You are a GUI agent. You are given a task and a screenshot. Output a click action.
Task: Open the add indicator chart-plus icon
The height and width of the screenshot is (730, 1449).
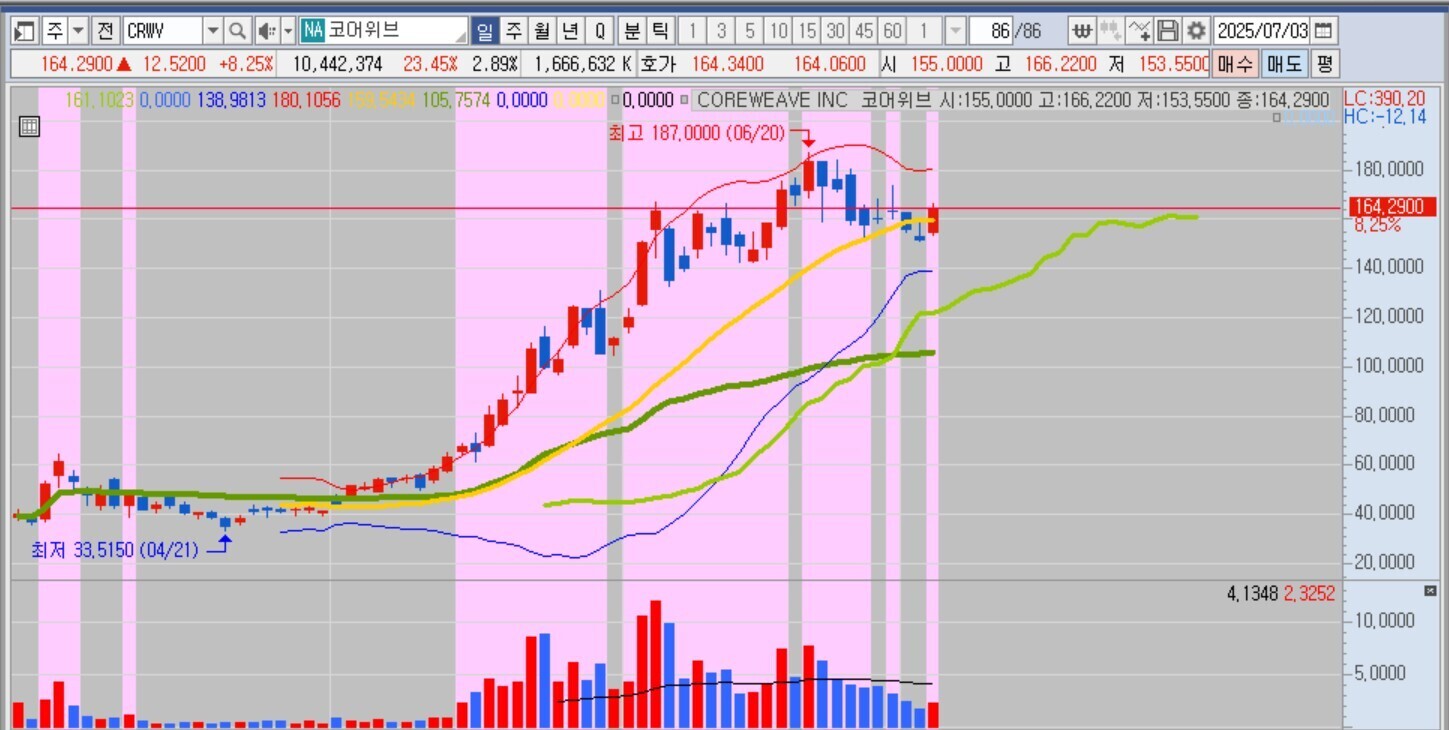pos(1139,31)
